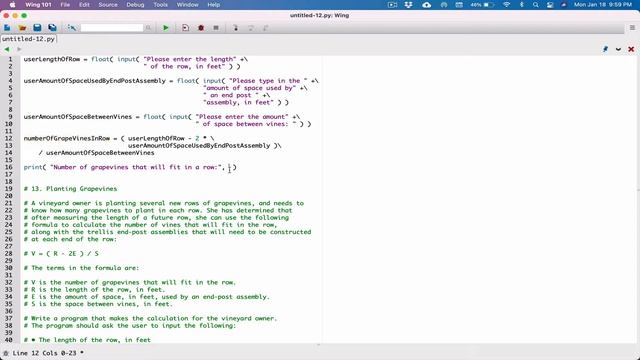Click the 'Line 12 Cols 0-23' status text
The height and width of the screenshot is (360, 640).
point(44,353)
